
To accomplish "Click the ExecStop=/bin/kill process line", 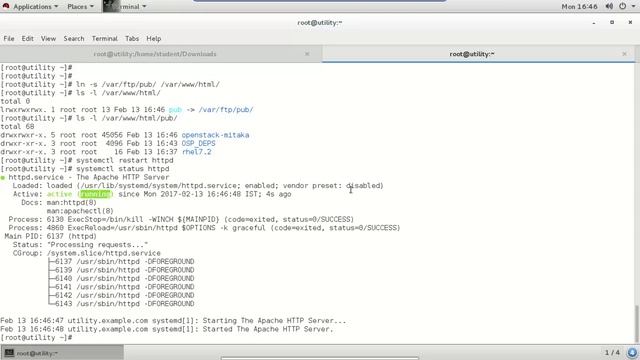I will tap(181, 220).
